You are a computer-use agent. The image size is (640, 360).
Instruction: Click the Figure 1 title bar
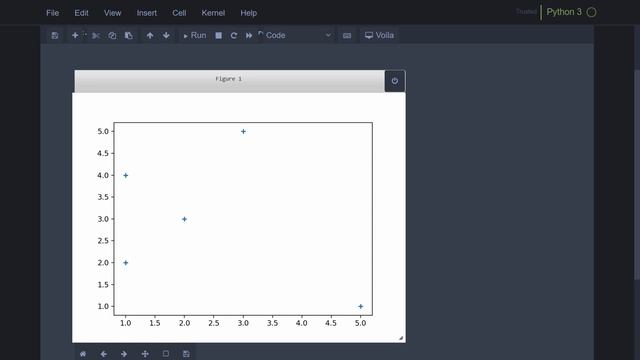229,81
